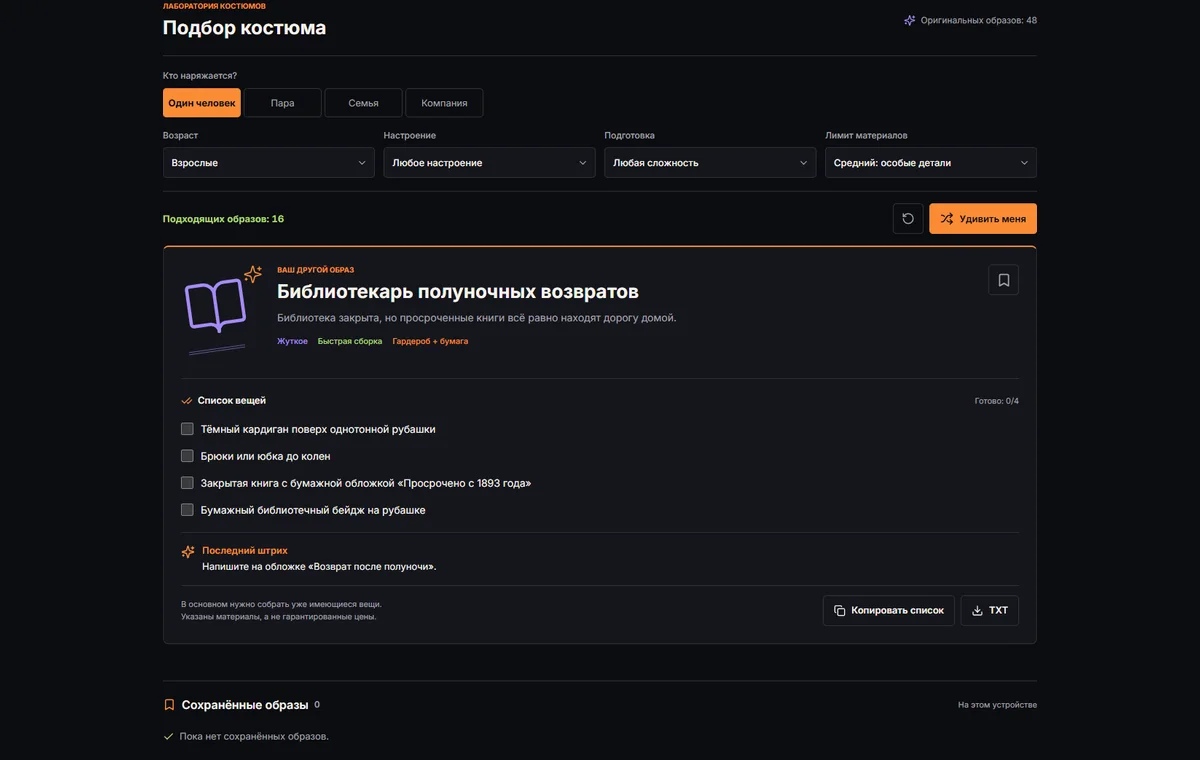Click the Гардероб + бумага tag
The width and height of the screenshot is (1200, 760).
(430, 341)
